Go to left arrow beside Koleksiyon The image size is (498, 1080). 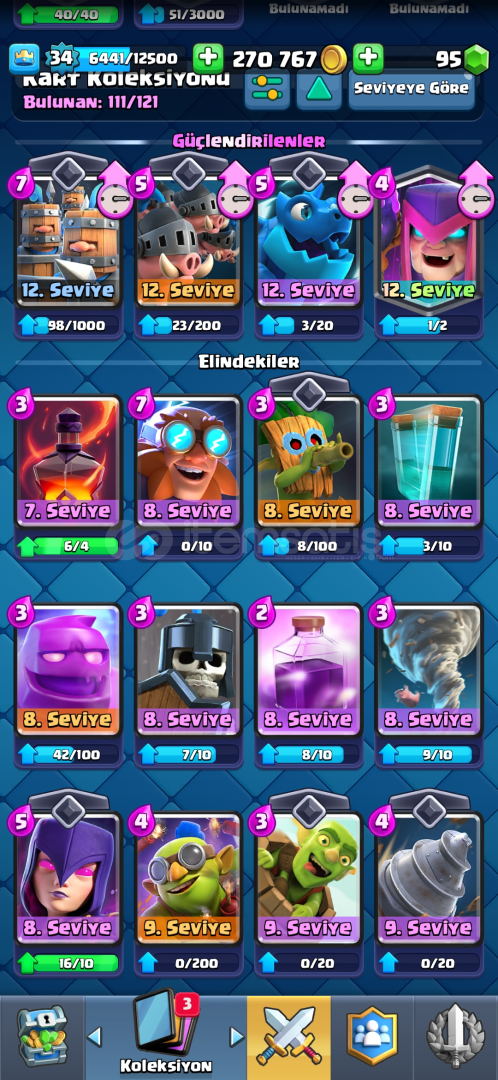(x=95, y=1036)
